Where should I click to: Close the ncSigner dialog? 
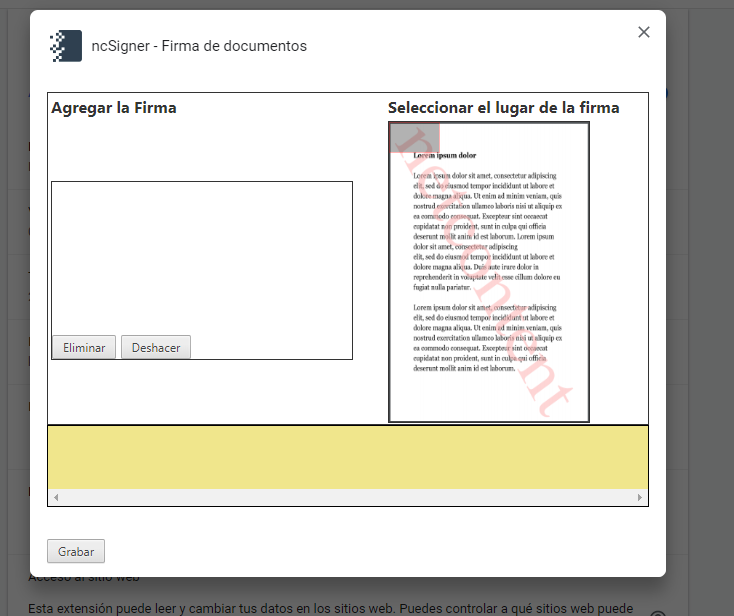click(644, 32)
